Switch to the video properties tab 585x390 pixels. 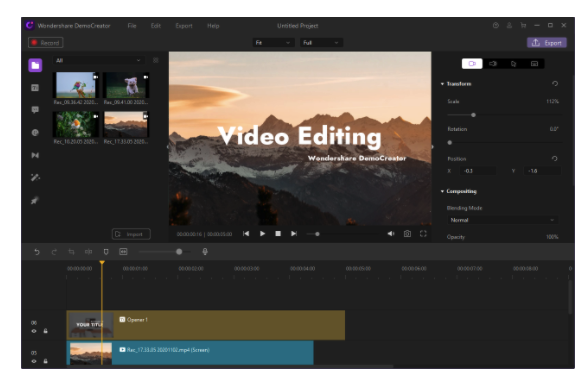(472, 63)
